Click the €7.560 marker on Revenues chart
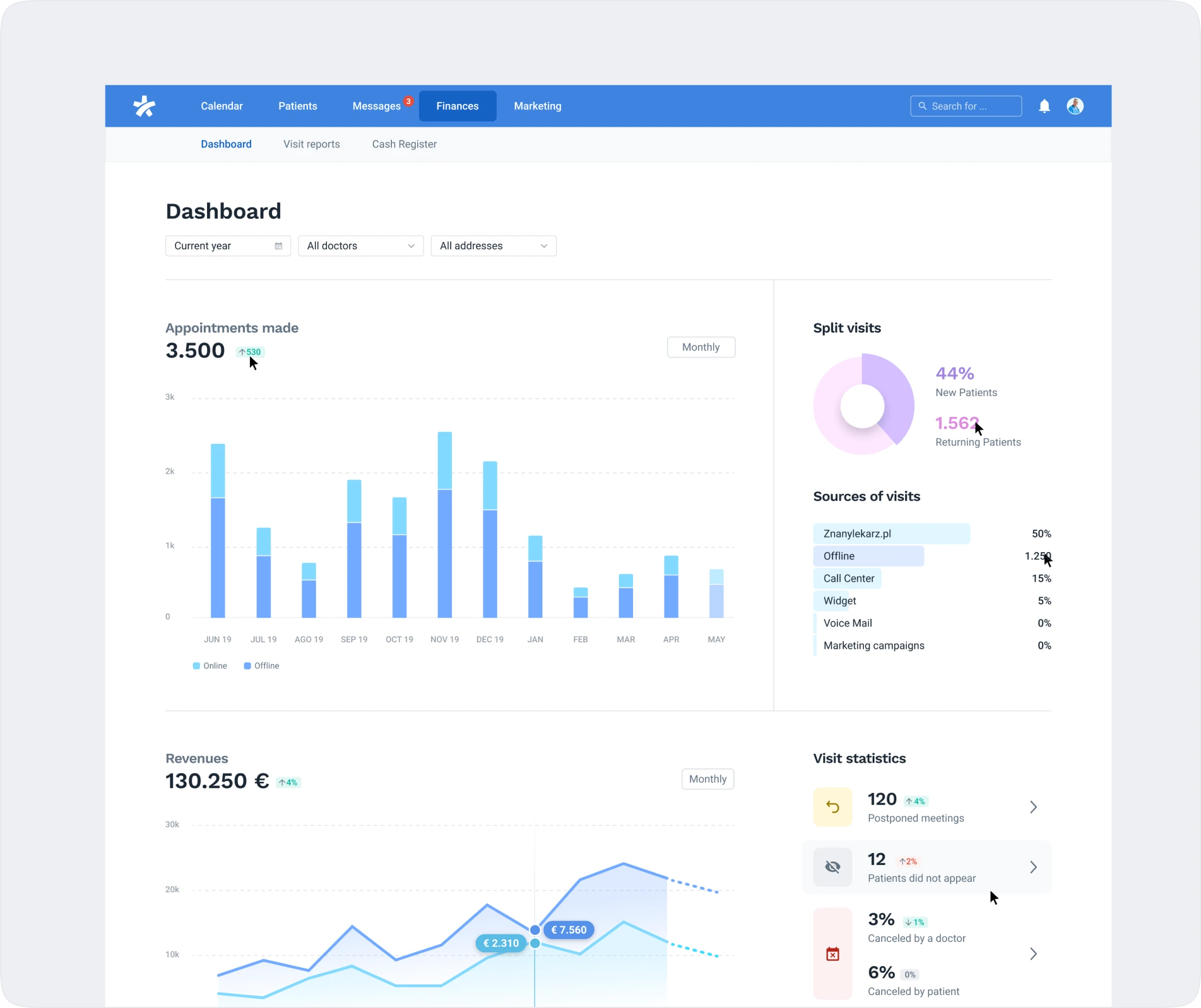Screen dimensions: 1201x1008 (x=569, y=929)
